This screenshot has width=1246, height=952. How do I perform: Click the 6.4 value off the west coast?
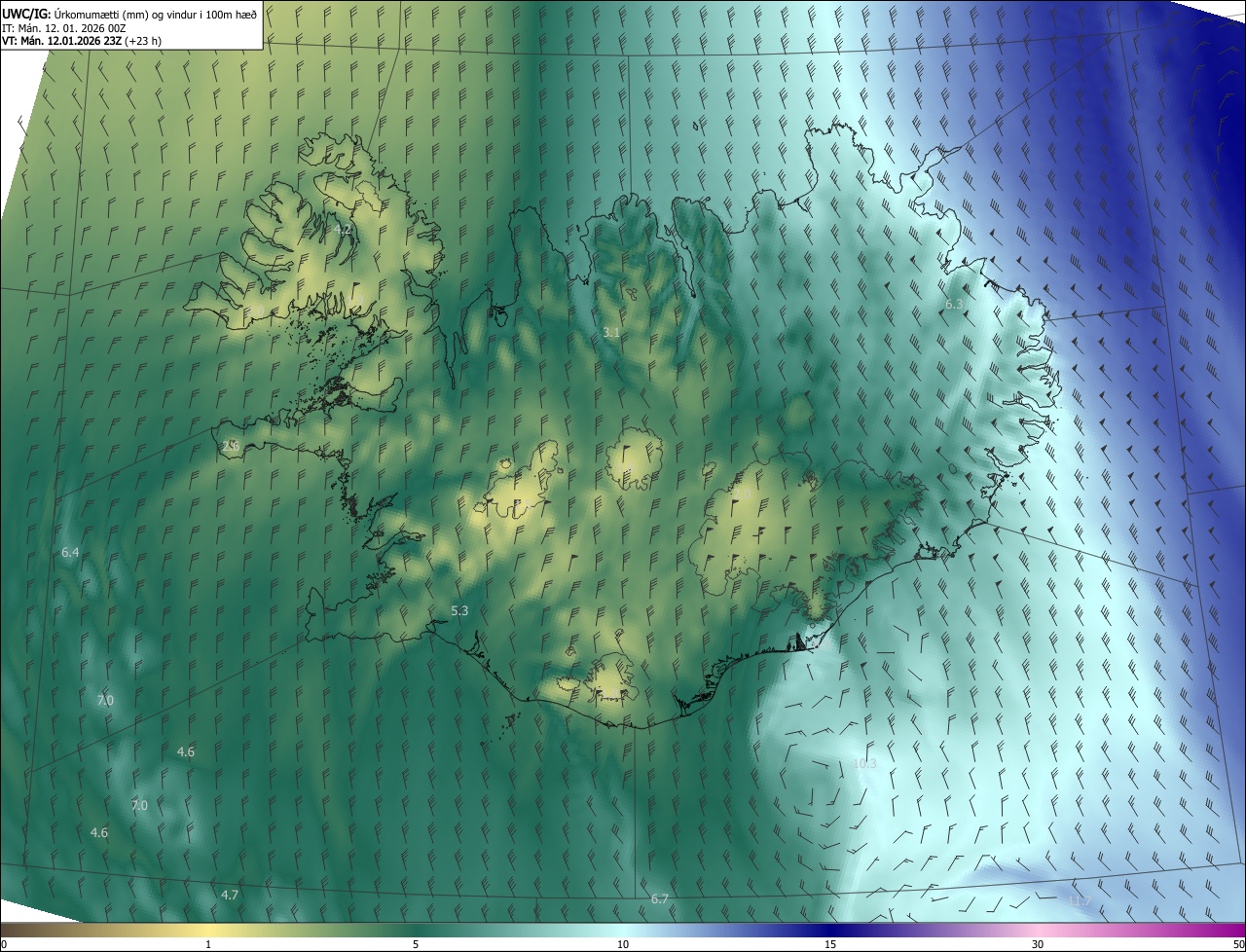point(70,553)
